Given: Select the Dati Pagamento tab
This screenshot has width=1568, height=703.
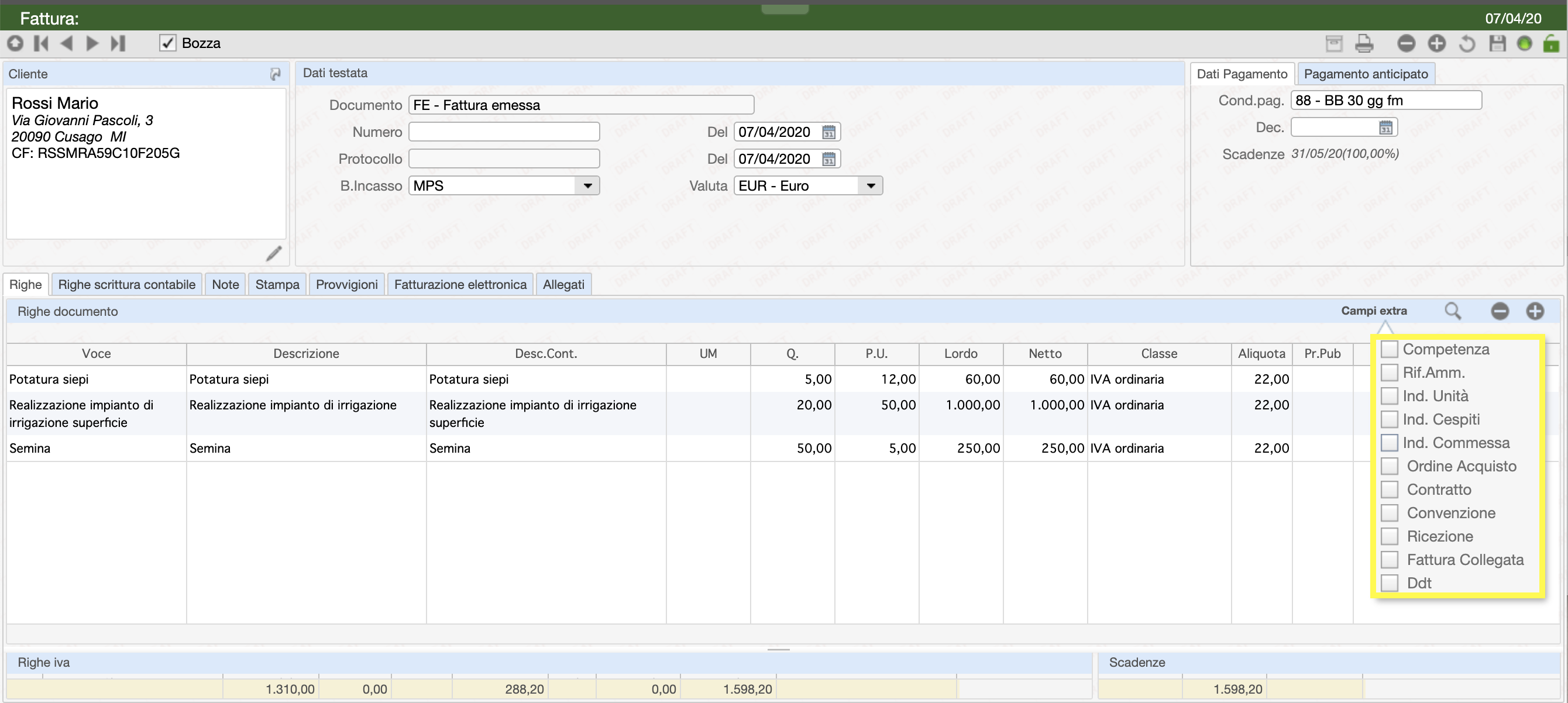Looking at the screenshot, I should (x=1242, y=74).
